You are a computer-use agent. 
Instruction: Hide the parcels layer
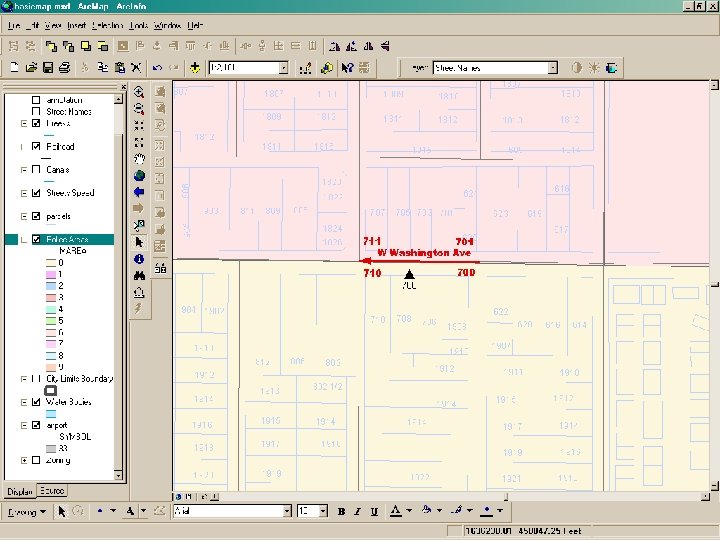pos(36,216)
